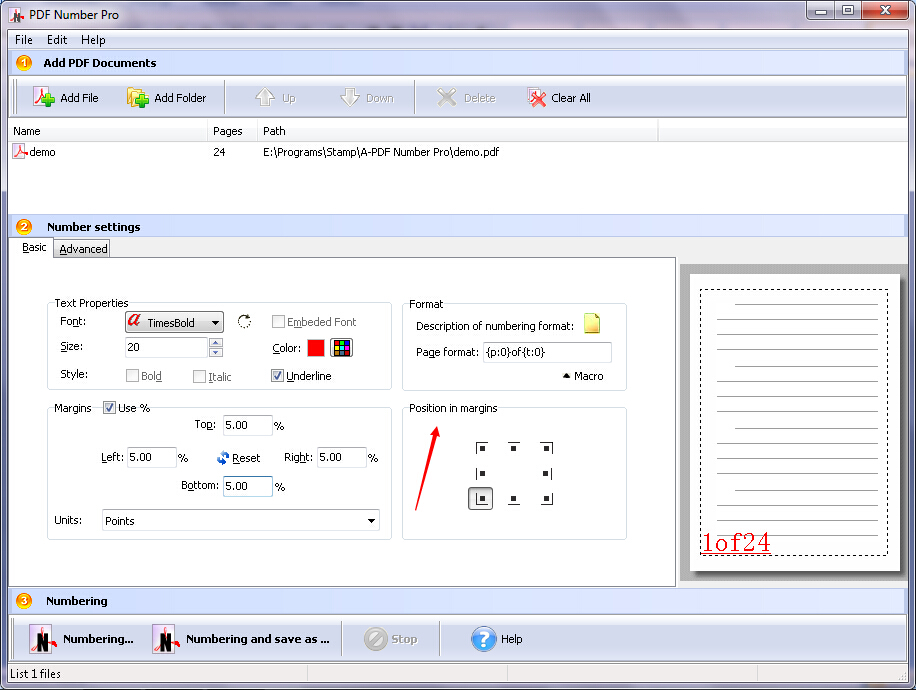The height and width of the screenshot is (690, 916).
Task: Click the Add File toolbar button
Action: [x=66, y=98]
